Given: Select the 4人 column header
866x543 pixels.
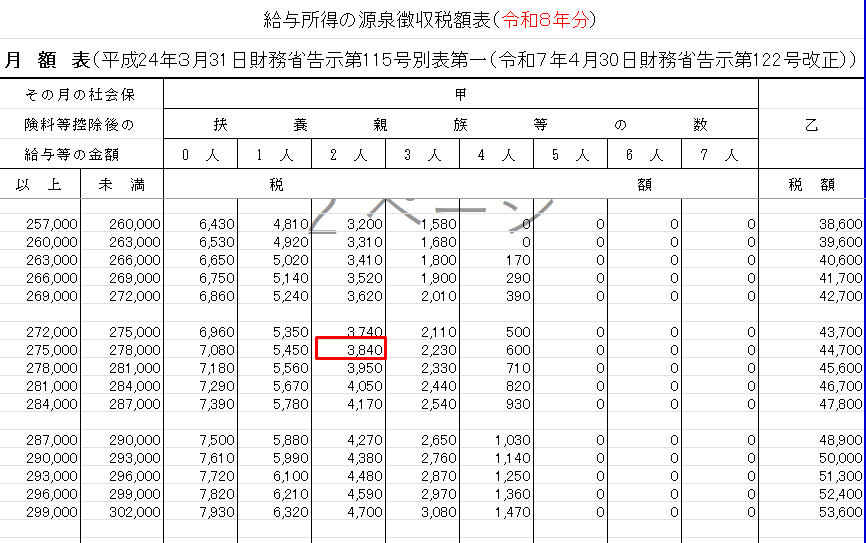Looking at the screenshot, I should pos(497,155).
